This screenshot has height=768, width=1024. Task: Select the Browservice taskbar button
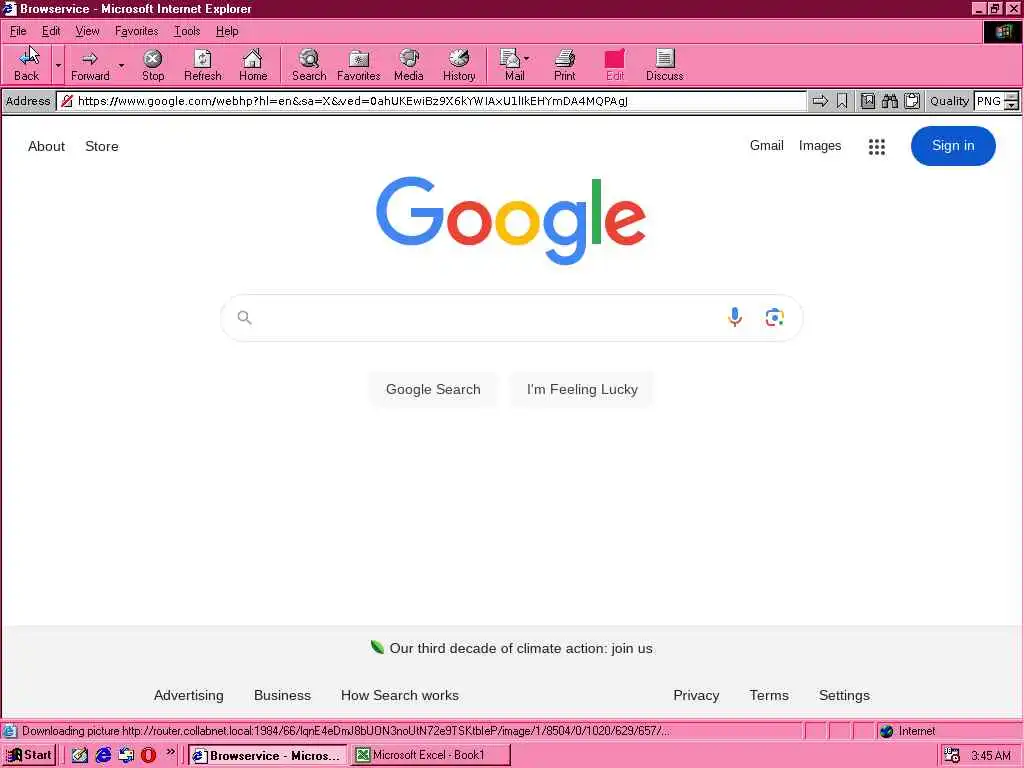pos(268,755)
